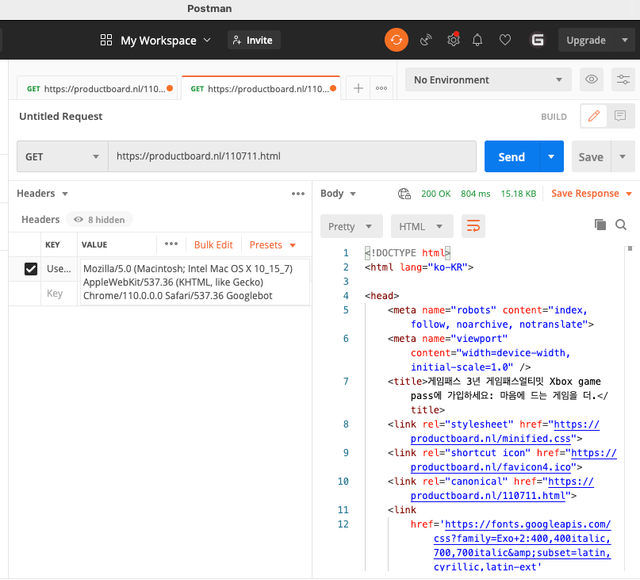The width and height of the screenshot is (640, 580).
Task: Click Bulk Edit link in headers
Action: tap(213, 244)
